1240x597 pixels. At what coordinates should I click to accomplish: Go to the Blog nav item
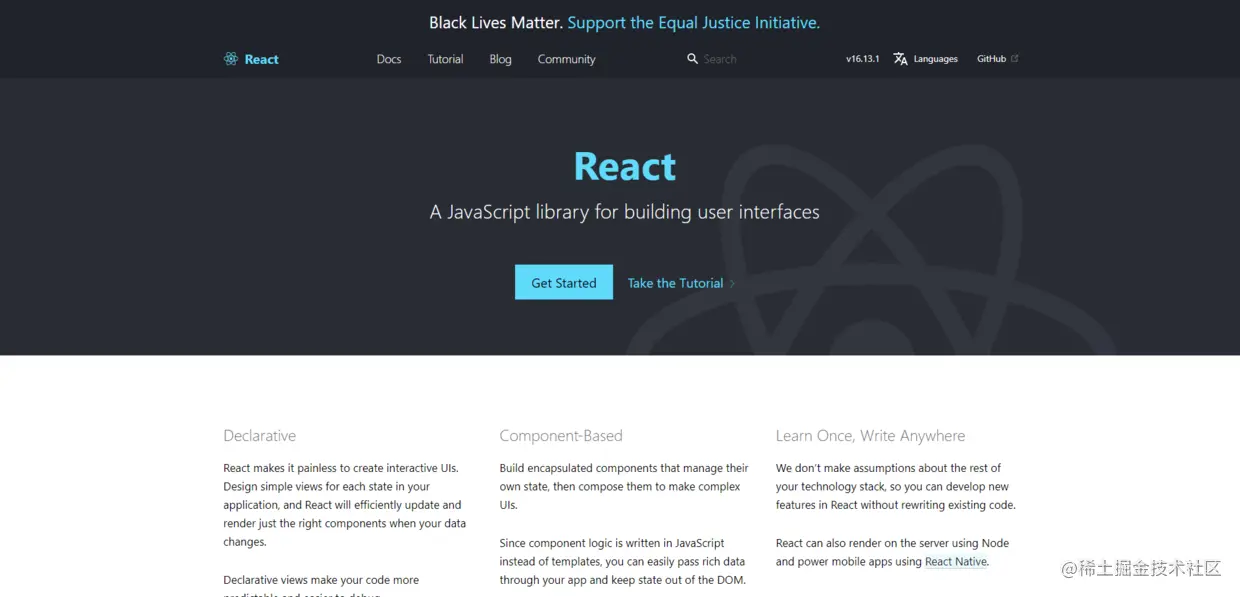pos(500,59)
